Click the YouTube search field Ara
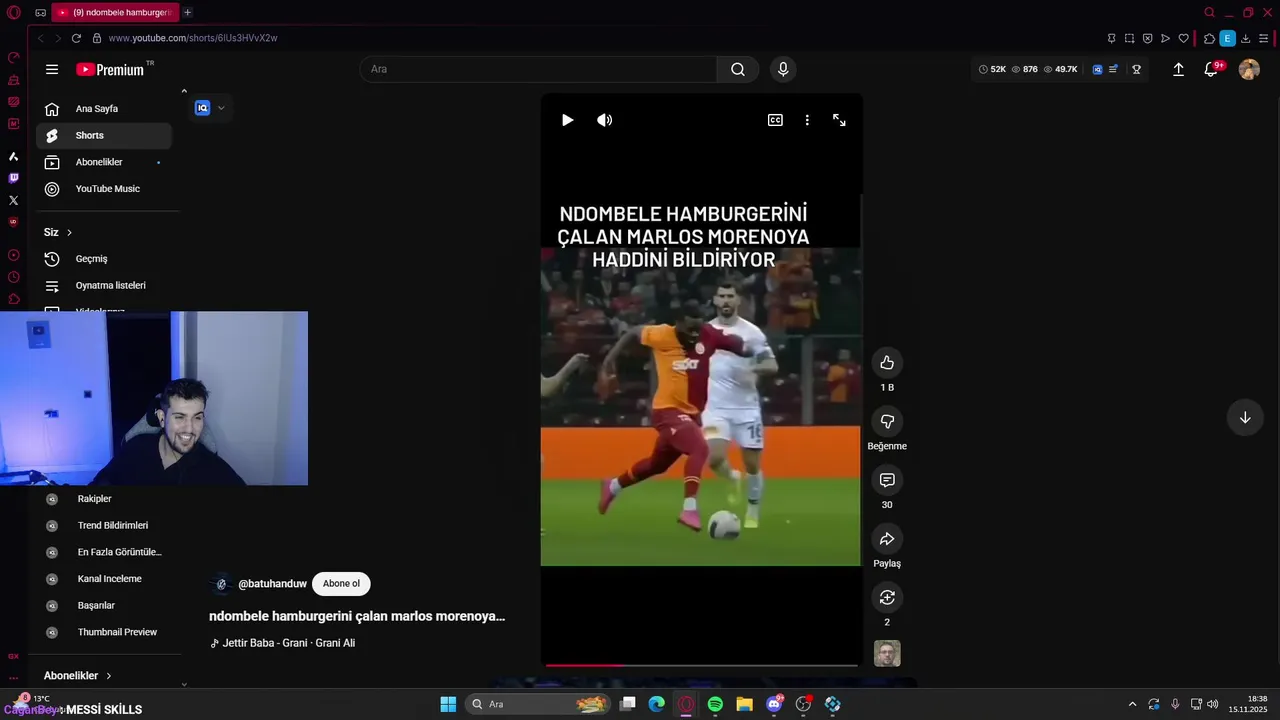Viewport: 1280px width, 720px height. click(538, 69)
